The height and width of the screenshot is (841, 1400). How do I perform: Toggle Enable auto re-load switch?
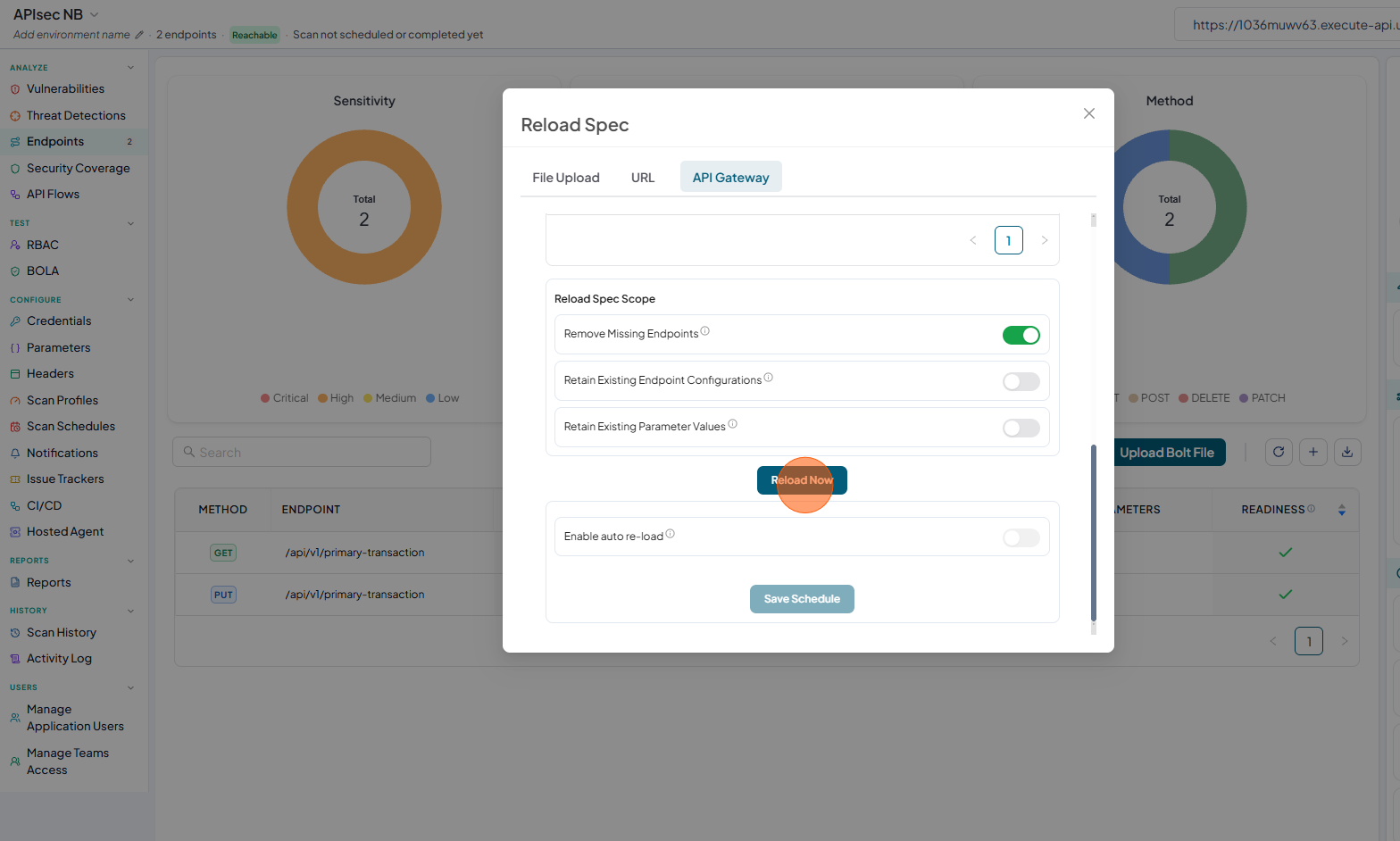(1021, 537)
